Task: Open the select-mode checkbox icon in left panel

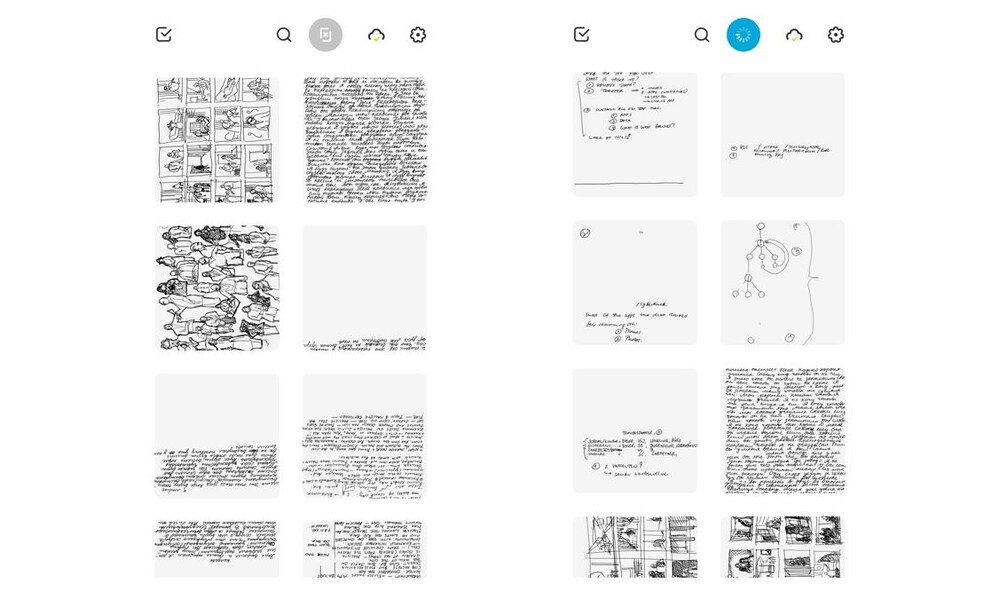Action: (x=164, y=34)
